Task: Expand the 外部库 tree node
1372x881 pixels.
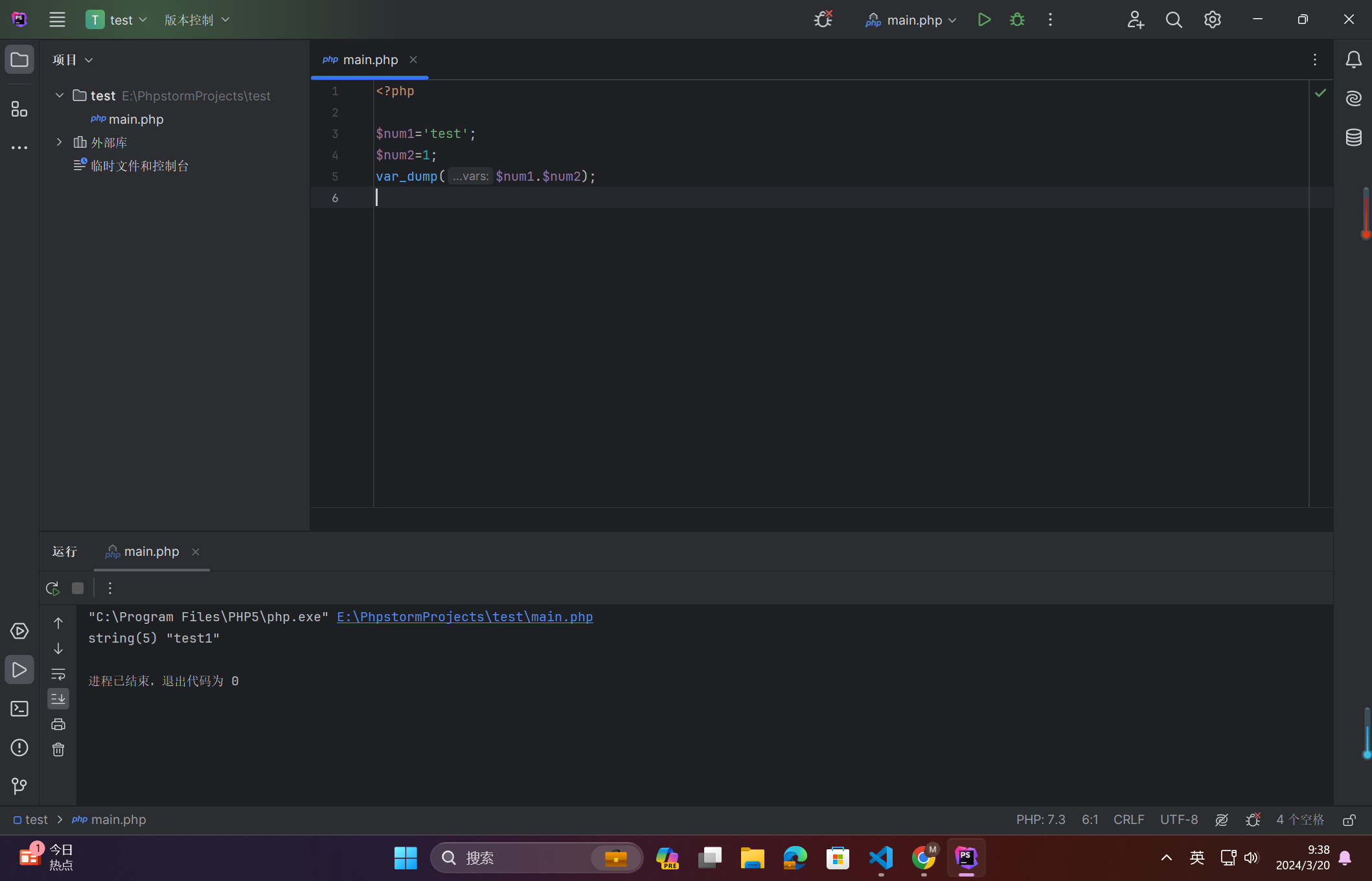Action: [x=59, y=142]
